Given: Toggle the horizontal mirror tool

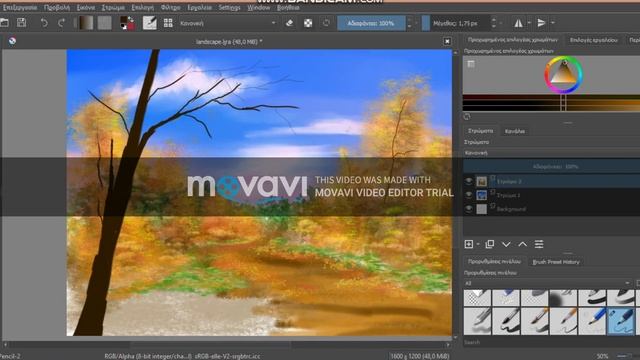Looking at the screenshot, I should point(518,23).
